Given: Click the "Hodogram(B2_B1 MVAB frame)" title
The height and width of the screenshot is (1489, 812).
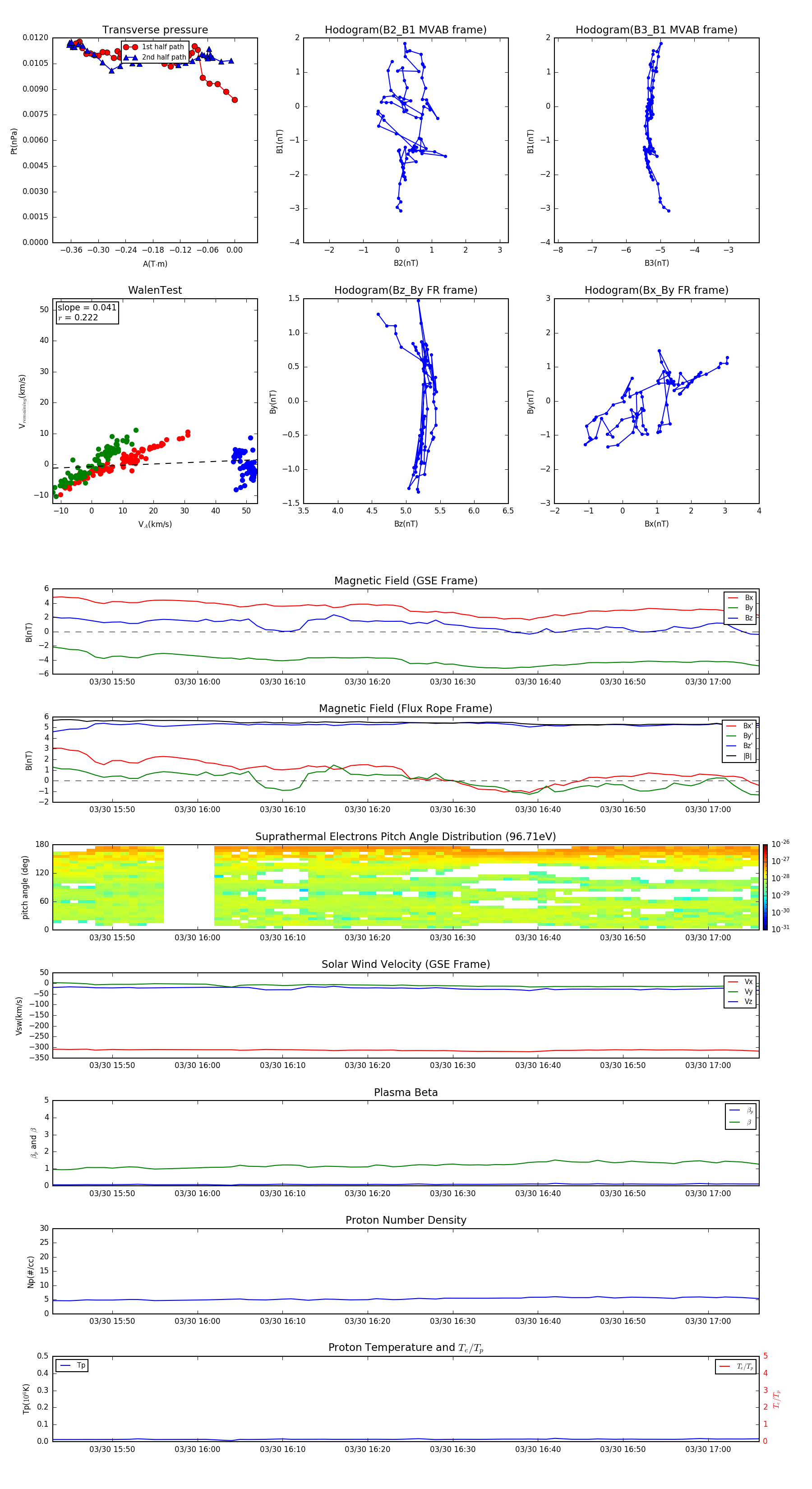Looking at the screenshot, I should pyautogui.click(x=406, y=30).
